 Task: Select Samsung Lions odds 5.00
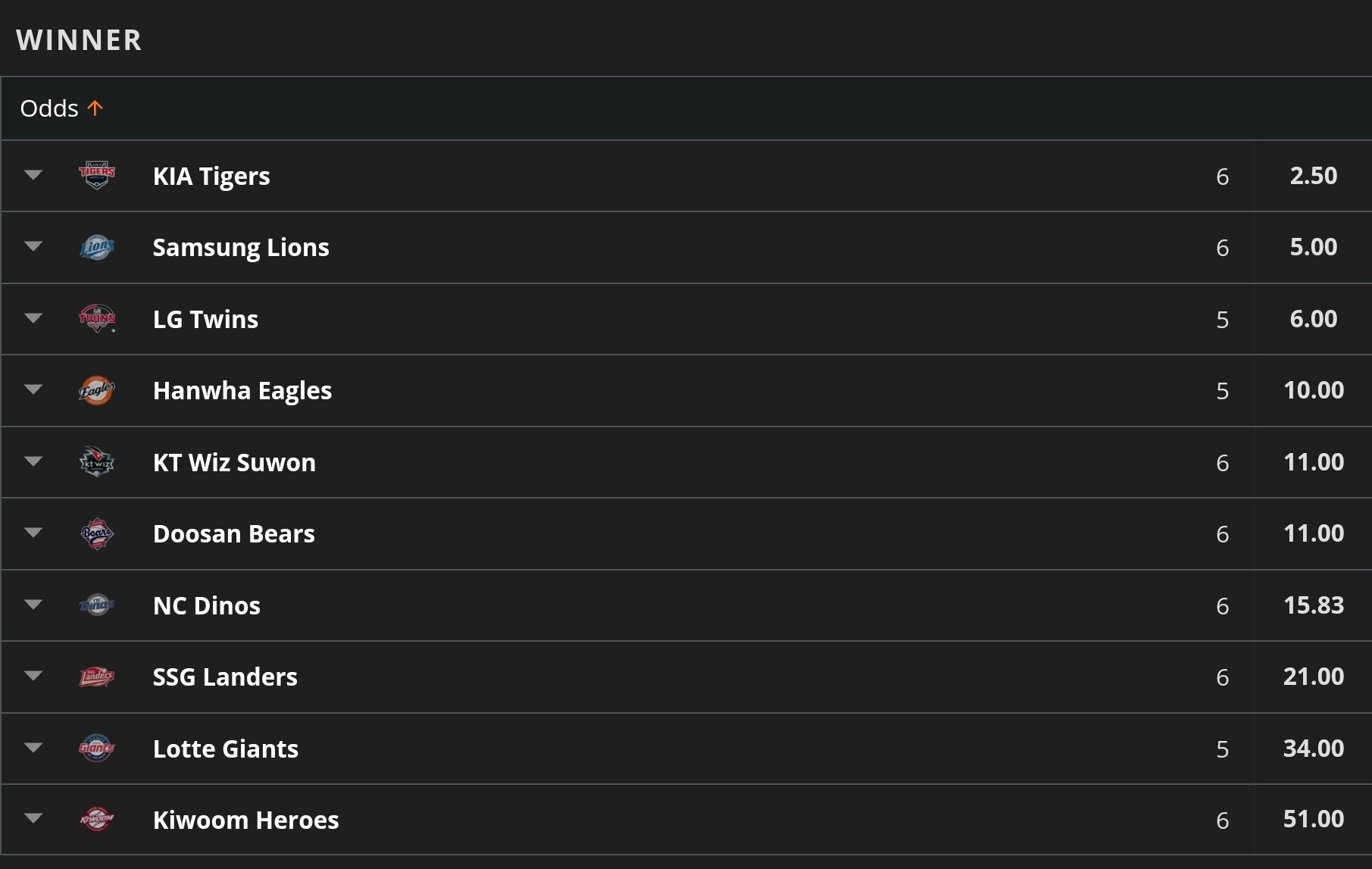tap(1313, 247)
